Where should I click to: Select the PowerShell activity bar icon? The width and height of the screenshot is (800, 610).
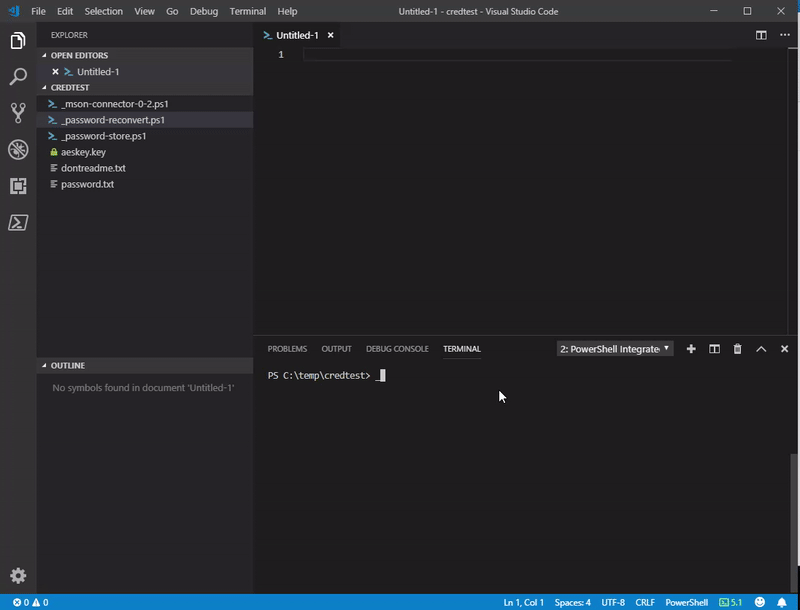pyautogui.click(x=18, y=222)
